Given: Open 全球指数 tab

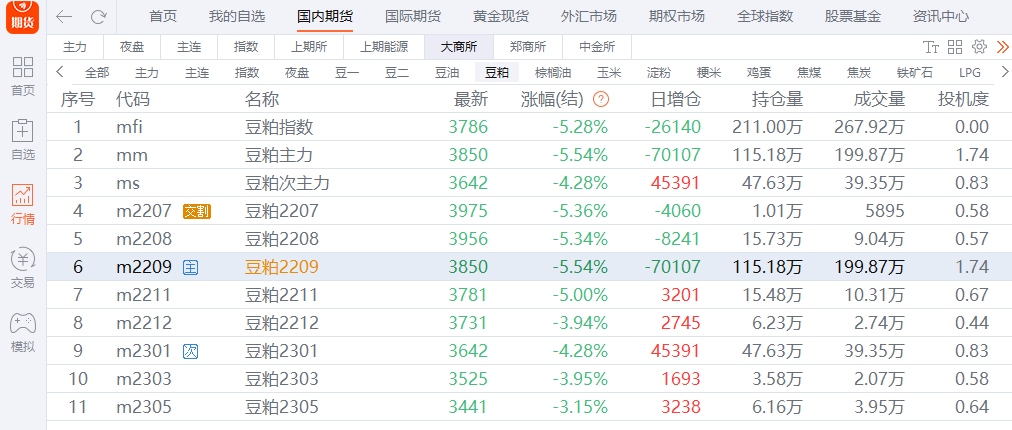Looking at the screenshot, I should tap(765, 17).
